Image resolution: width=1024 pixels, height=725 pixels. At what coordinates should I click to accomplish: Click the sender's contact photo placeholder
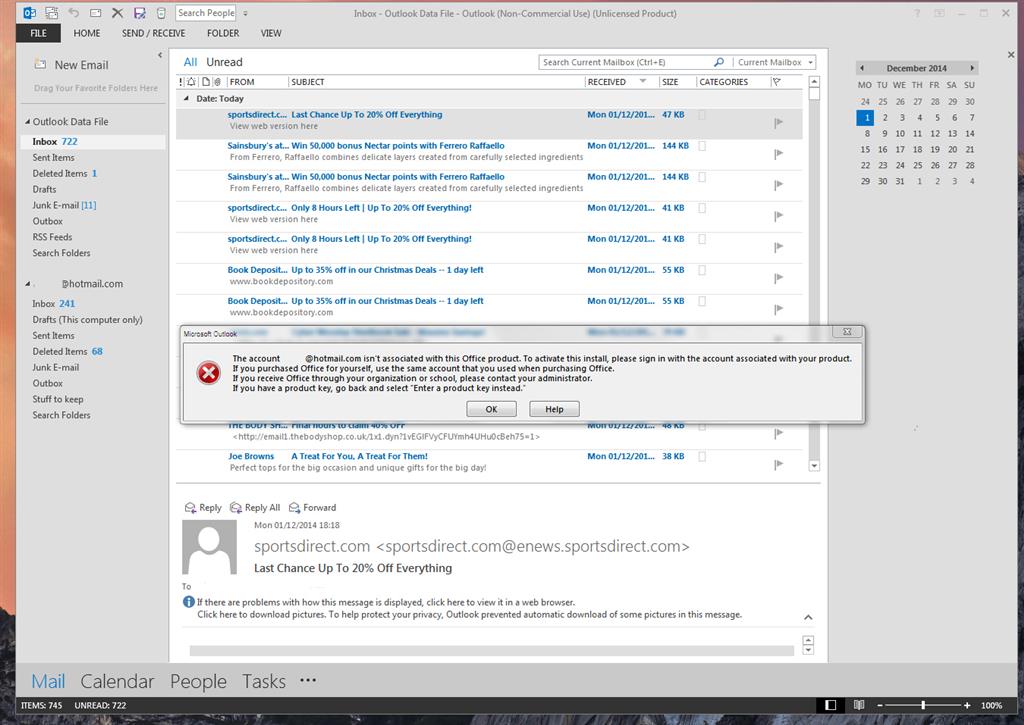point(209,547)
